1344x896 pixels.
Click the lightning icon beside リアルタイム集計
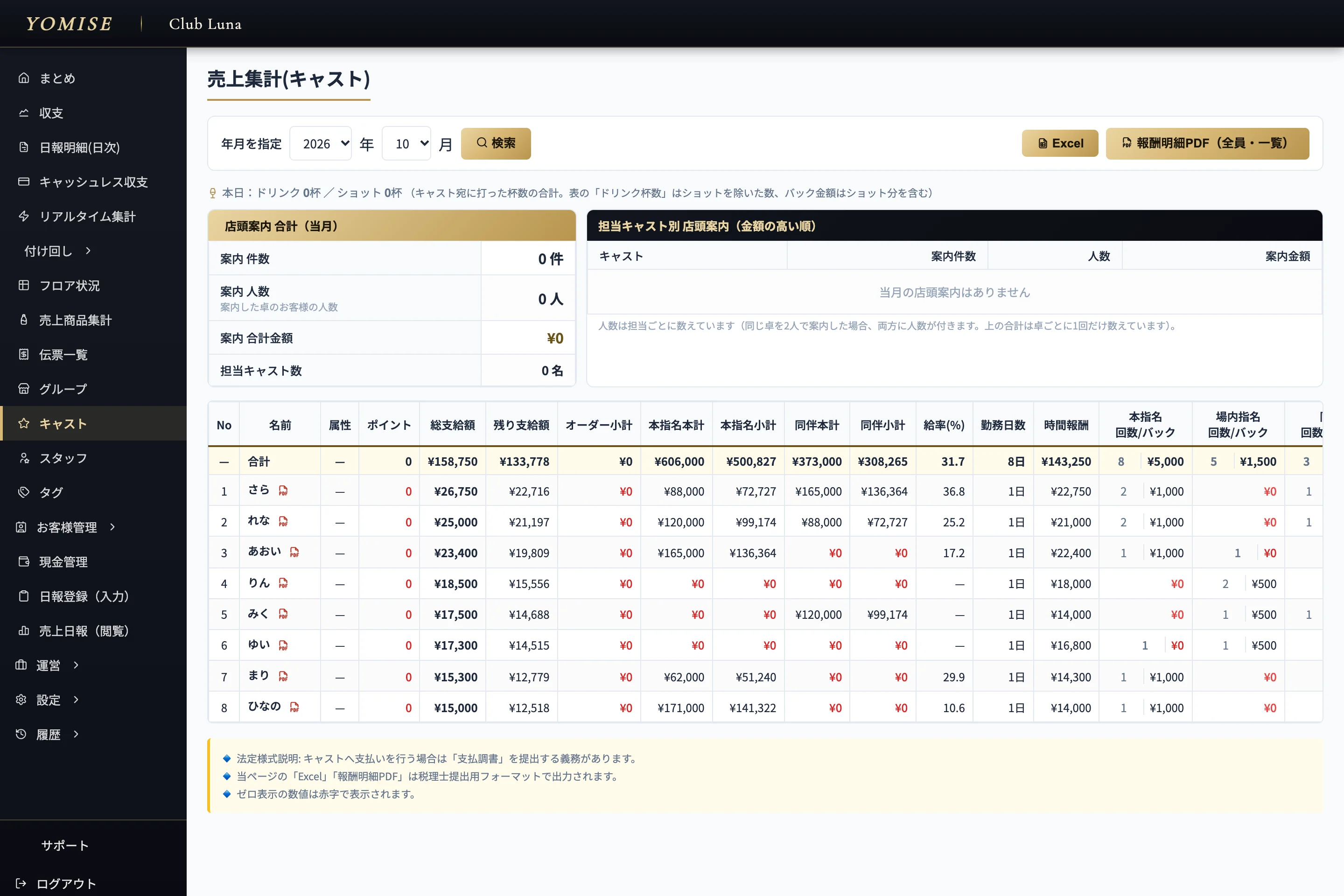pos(23,216)
